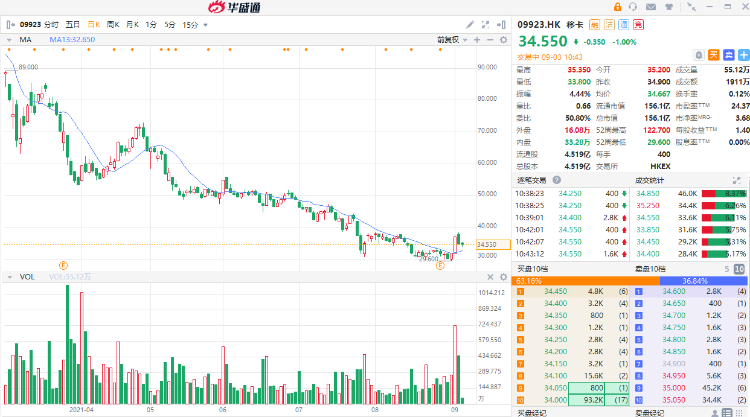Select the pencil drawing tool
This screenshot has height=417, width=750.
pyautogui.click(x=470, y=24)
